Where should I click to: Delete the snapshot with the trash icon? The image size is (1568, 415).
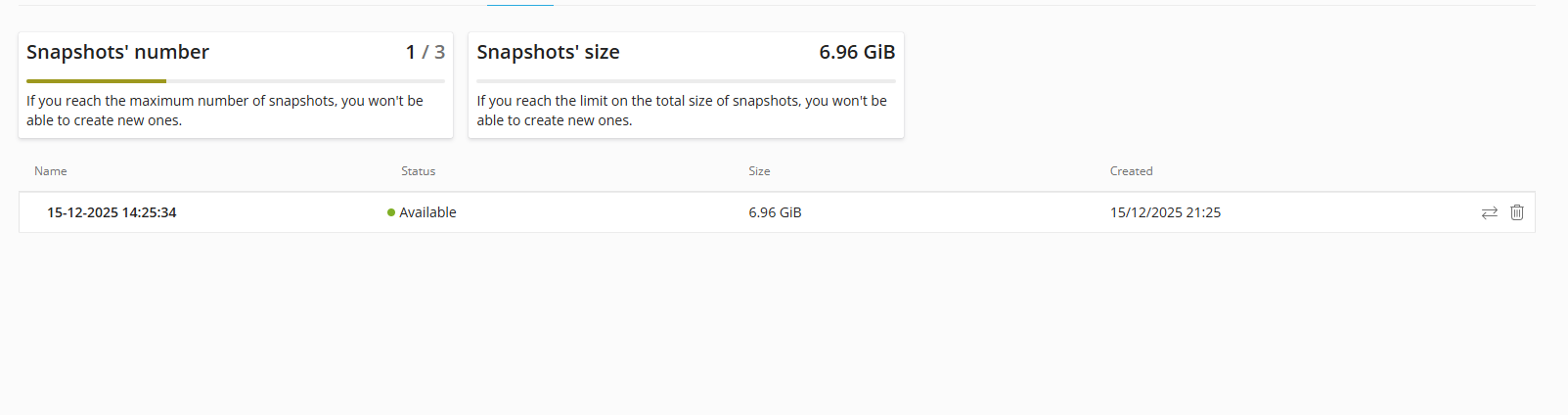pyautogui.click(x=1516, y=212)
